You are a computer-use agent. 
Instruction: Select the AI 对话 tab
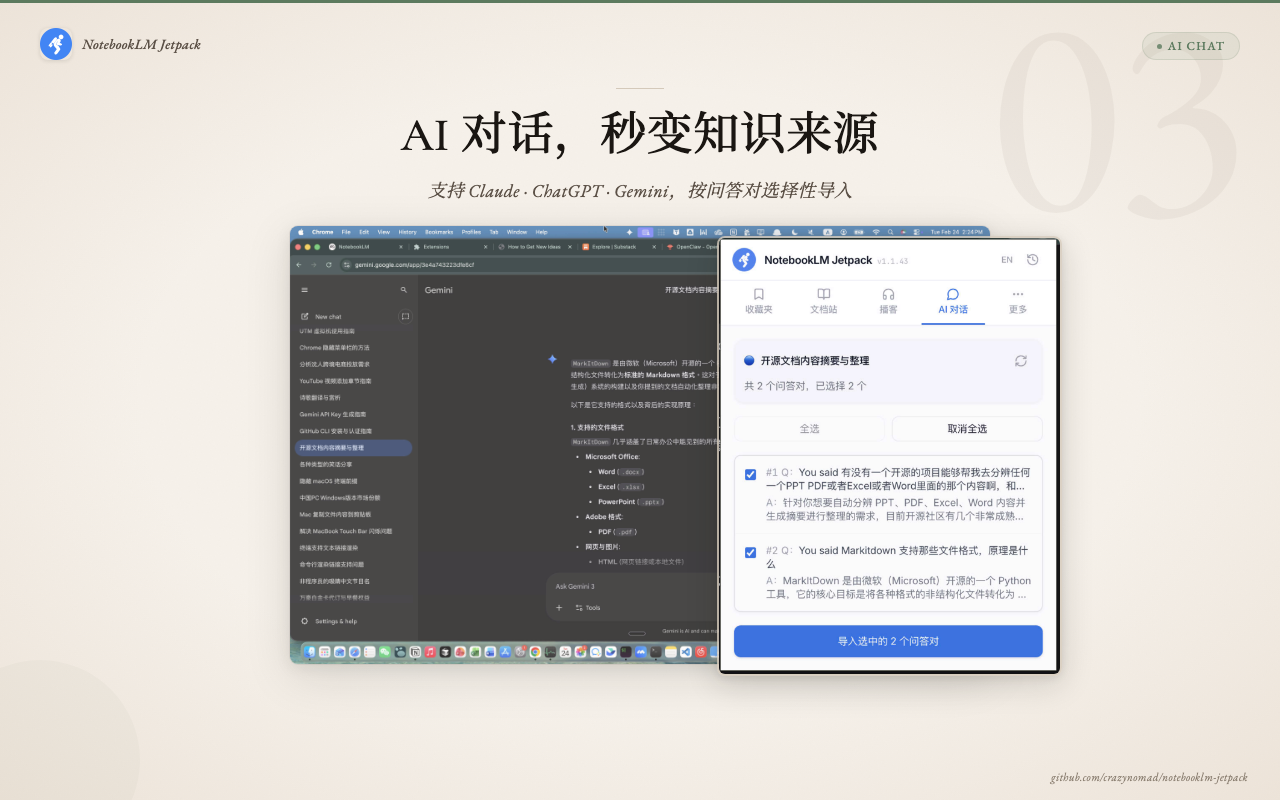coord(953,302)
